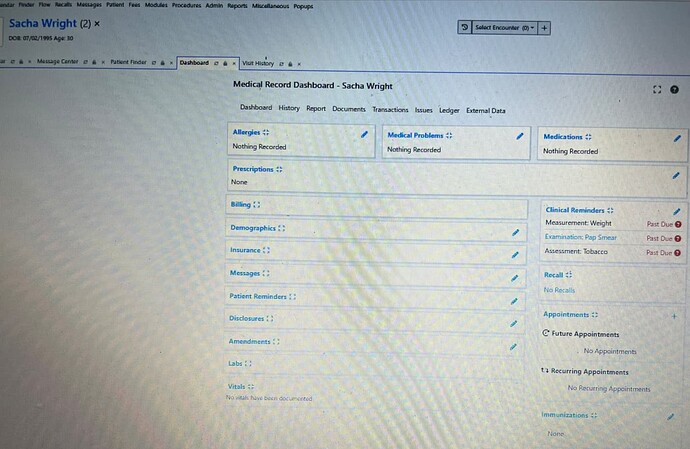This screenshot has width=690, height=449.
Task: Open the Fees menu
Action: 134,5
